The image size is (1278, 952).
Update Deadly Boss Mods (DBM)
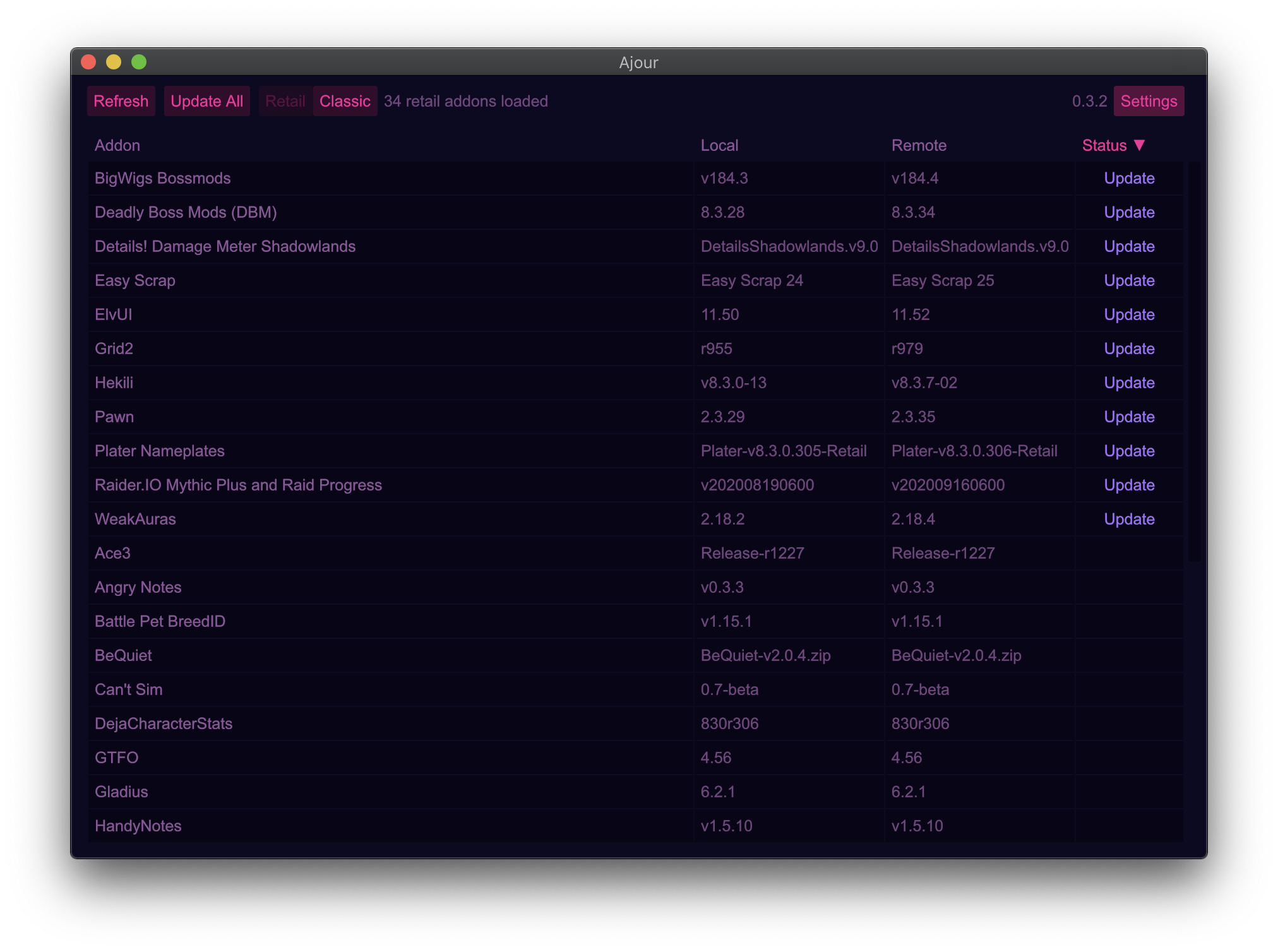(x=1129, y=213)
